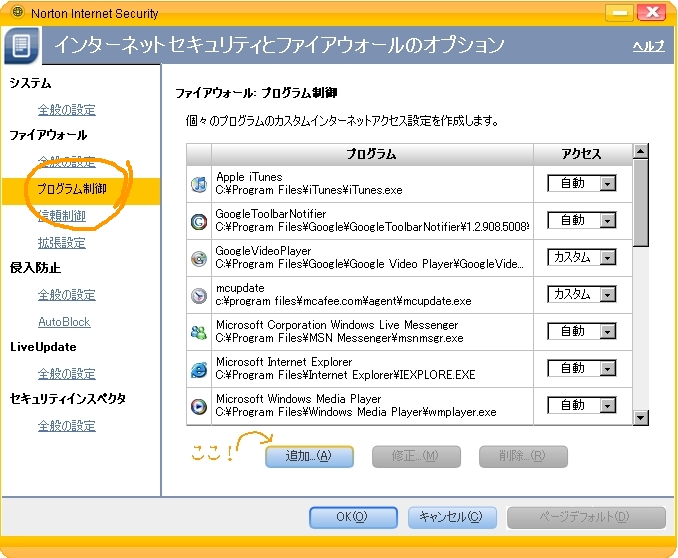
Task: Select the Windows Media Player icon
Action: click(198, 406)
